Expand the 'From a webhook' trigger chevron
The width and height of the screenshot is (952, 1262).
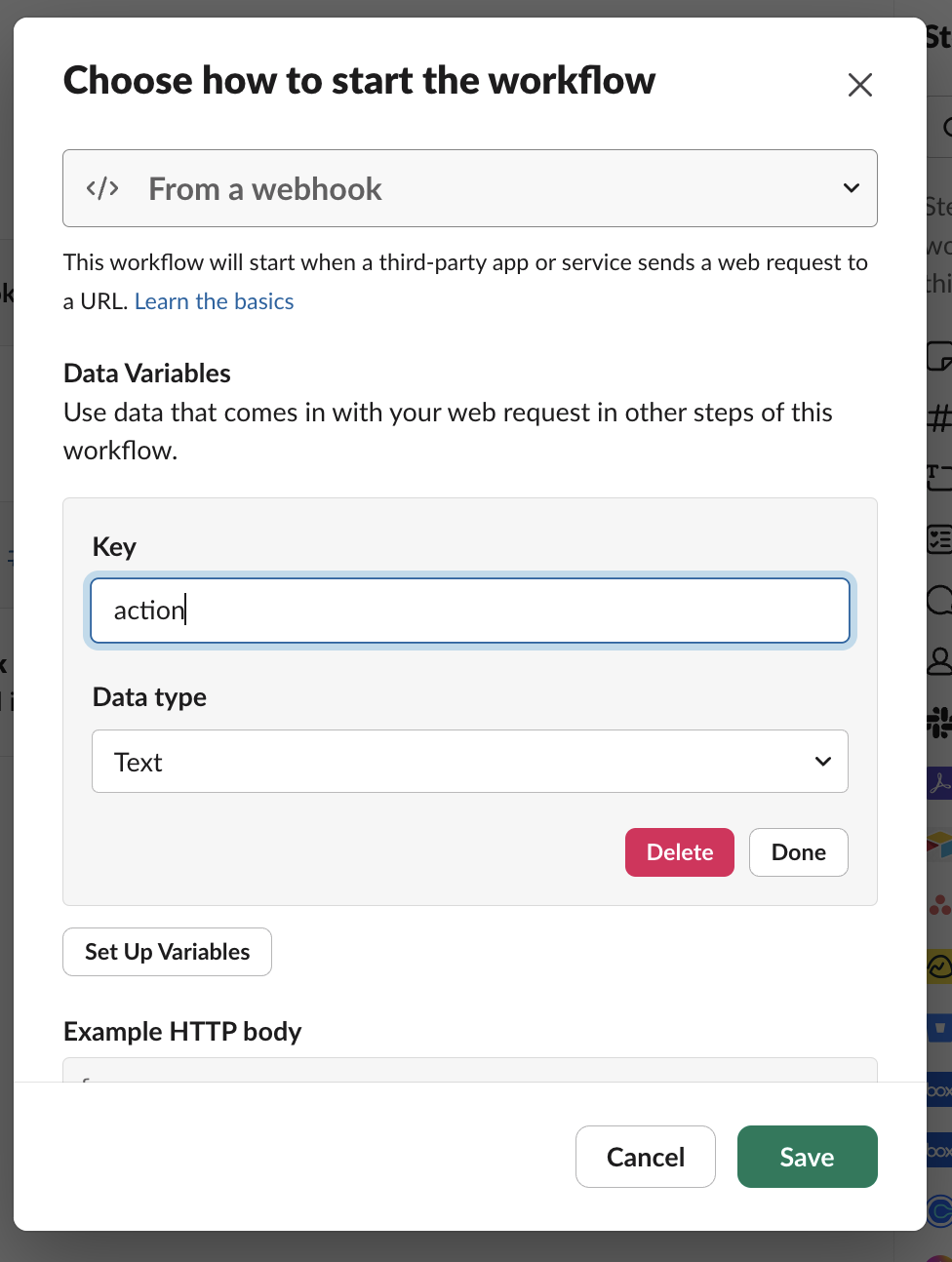coord(851,188)
